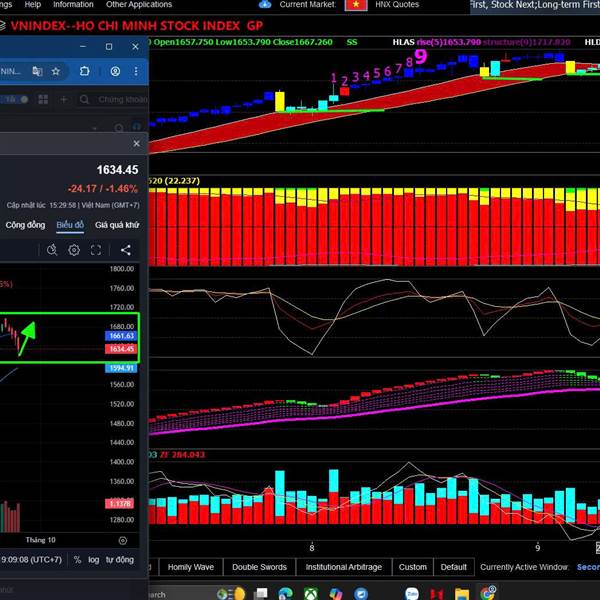Enable auto scale (tự động)

pos(119,560)
